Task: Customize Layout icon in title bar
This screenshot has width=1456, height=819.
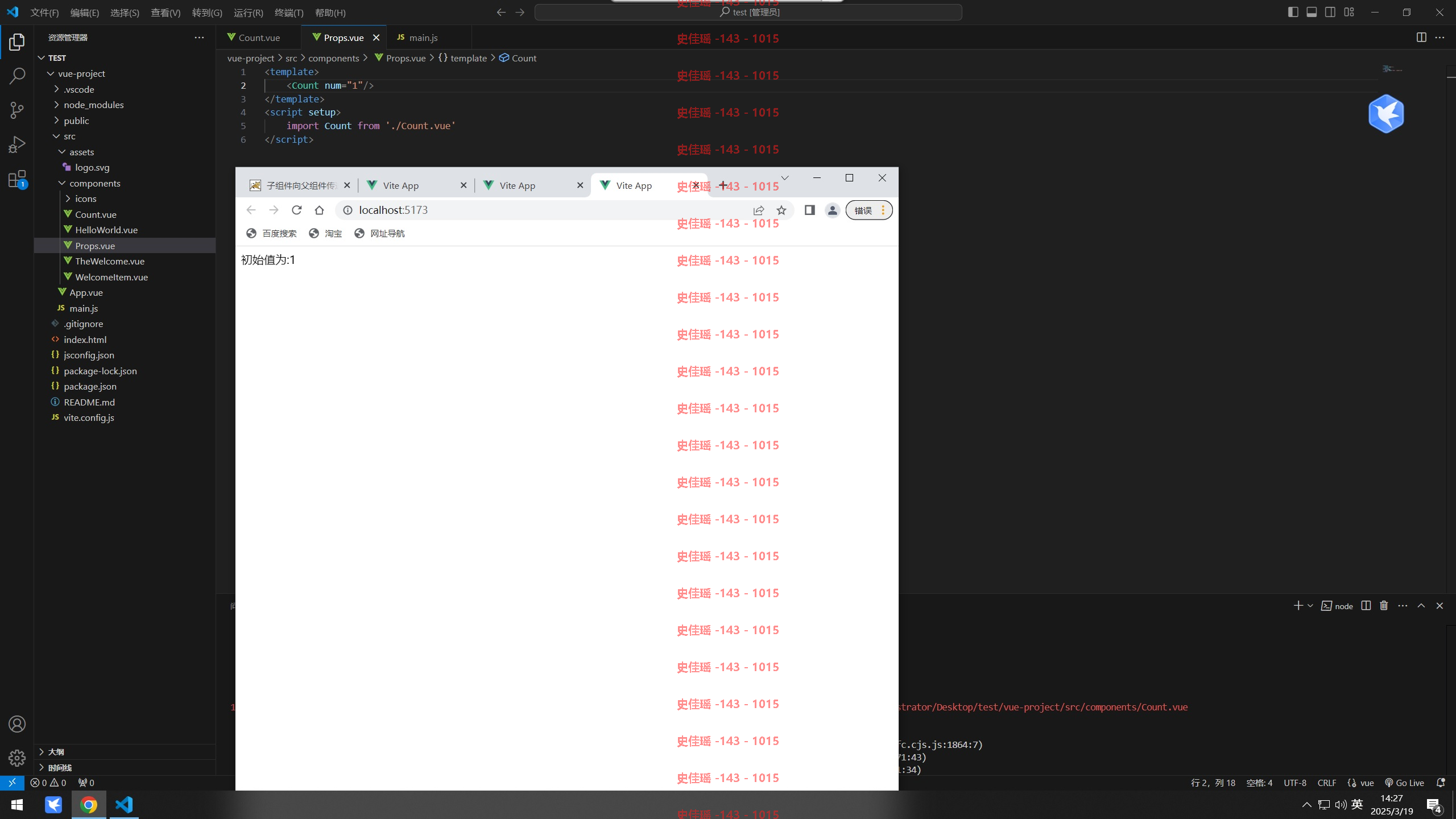Action: click(x=1349, y=12)
